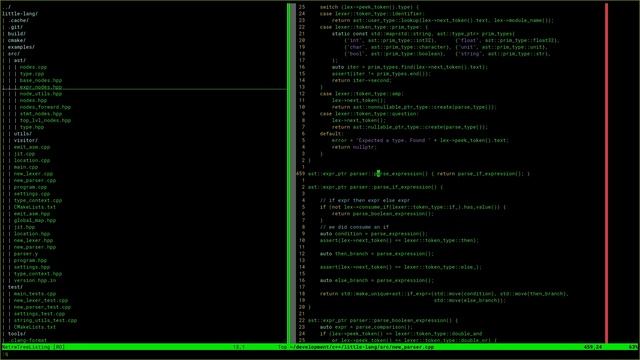Screen dimensions: 640x360
Task: Open jit.hpp file
Action: (24, 227)
